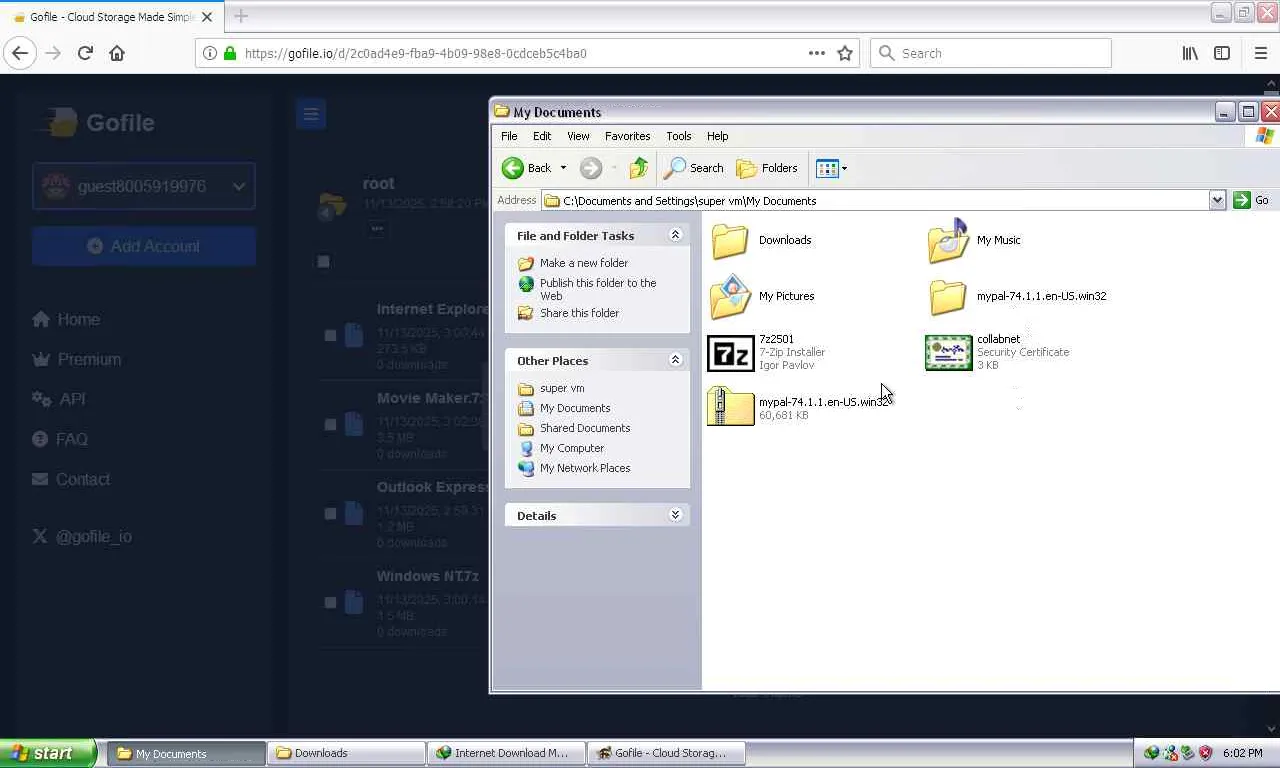Open My Network Places link
This screenshot has height=768, width=1280.
pos(585,468)
